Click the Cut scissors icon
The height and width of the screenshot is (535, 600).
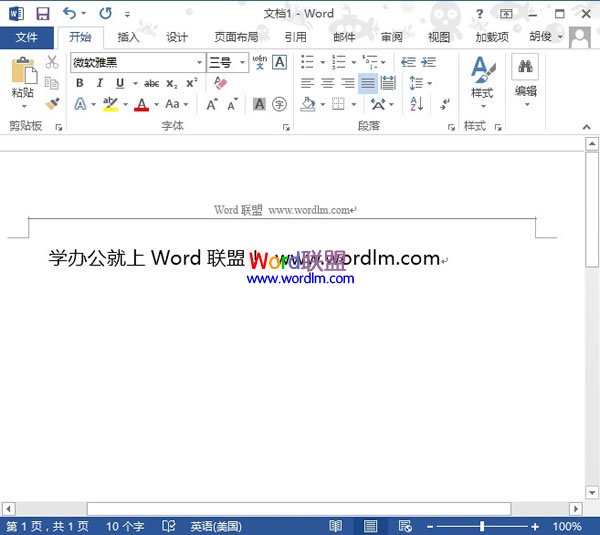coord(52,62)
